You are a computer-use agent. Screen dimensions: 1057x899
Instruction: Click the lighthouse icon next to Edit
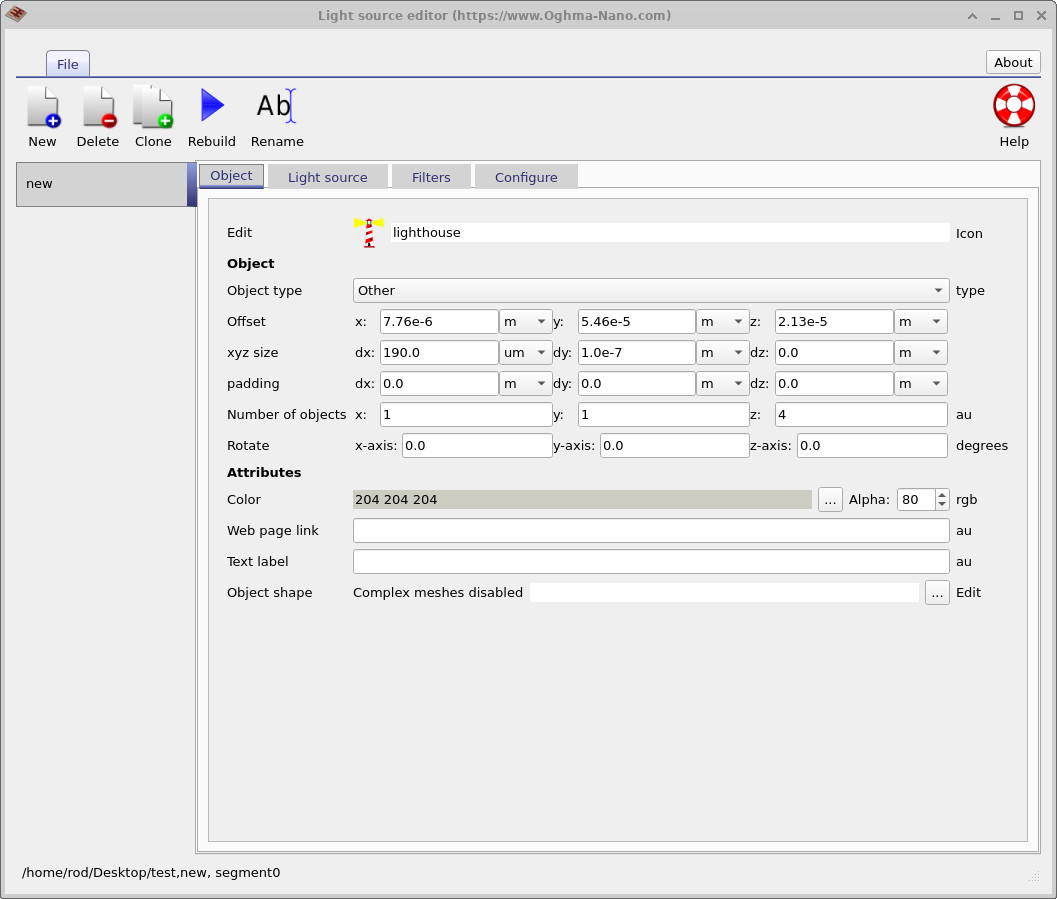[369, 232]
